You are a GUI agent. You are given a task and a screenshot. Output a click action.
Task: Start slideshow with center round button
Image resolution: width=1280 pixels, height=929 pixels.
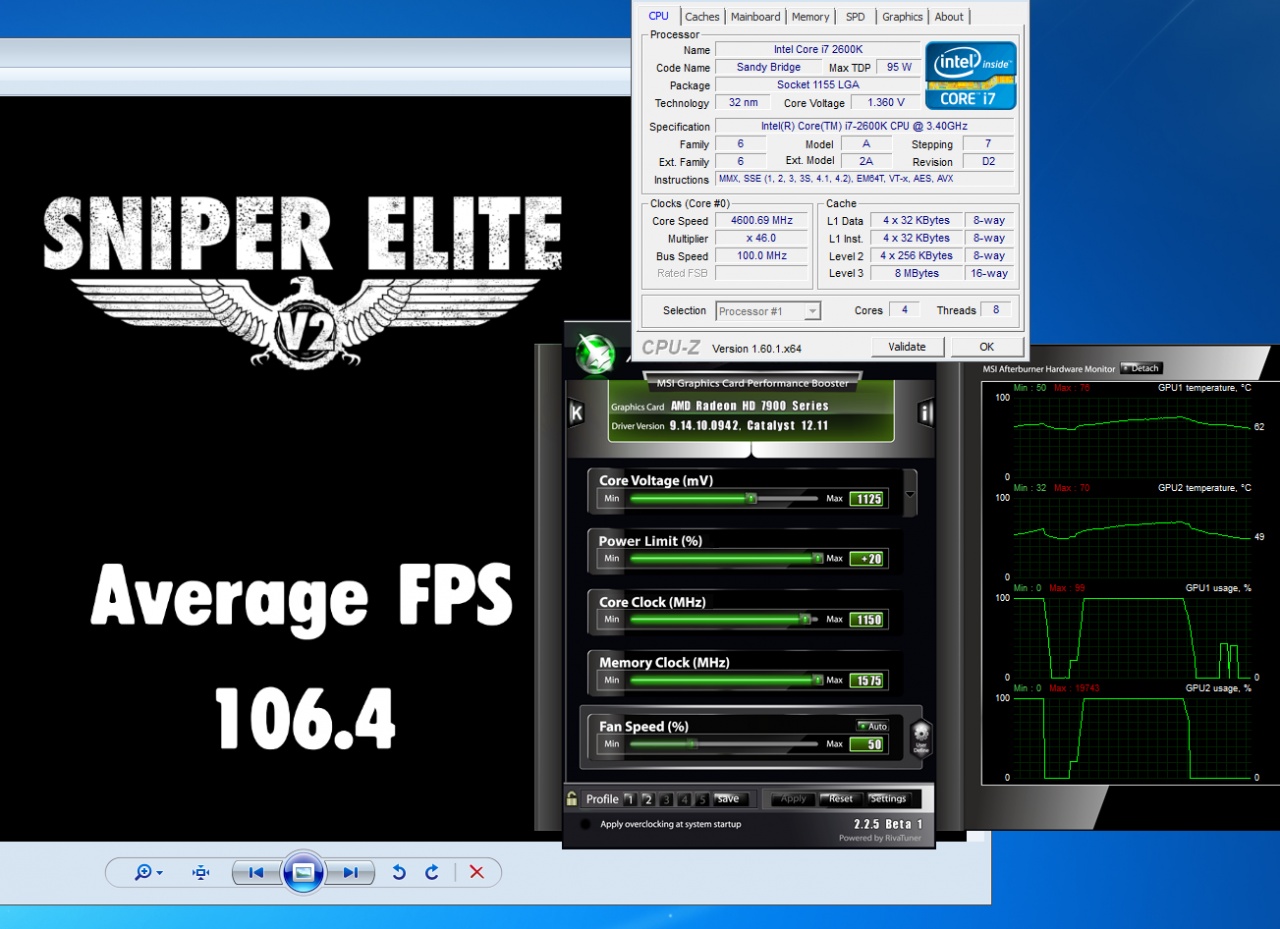tap(303, 873)
